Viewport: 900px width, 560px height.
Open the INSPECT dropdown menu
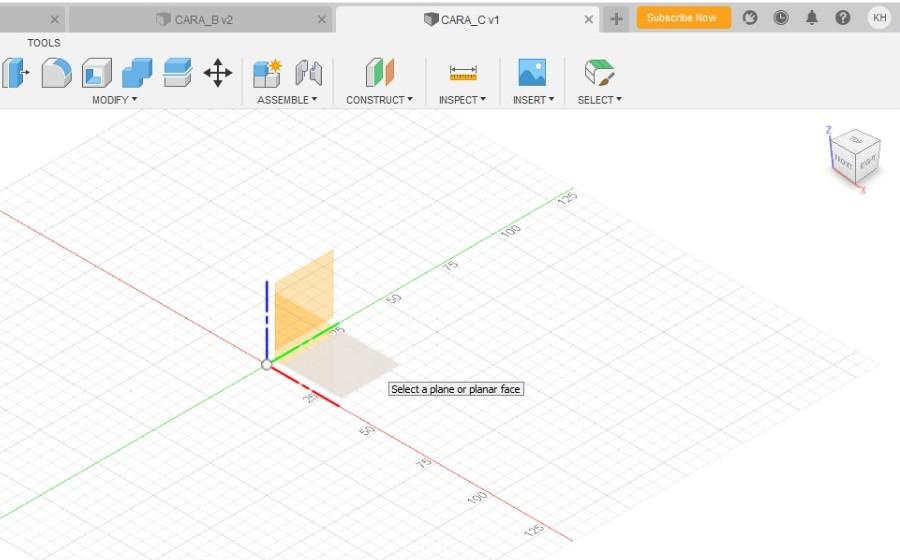[462, 99]
